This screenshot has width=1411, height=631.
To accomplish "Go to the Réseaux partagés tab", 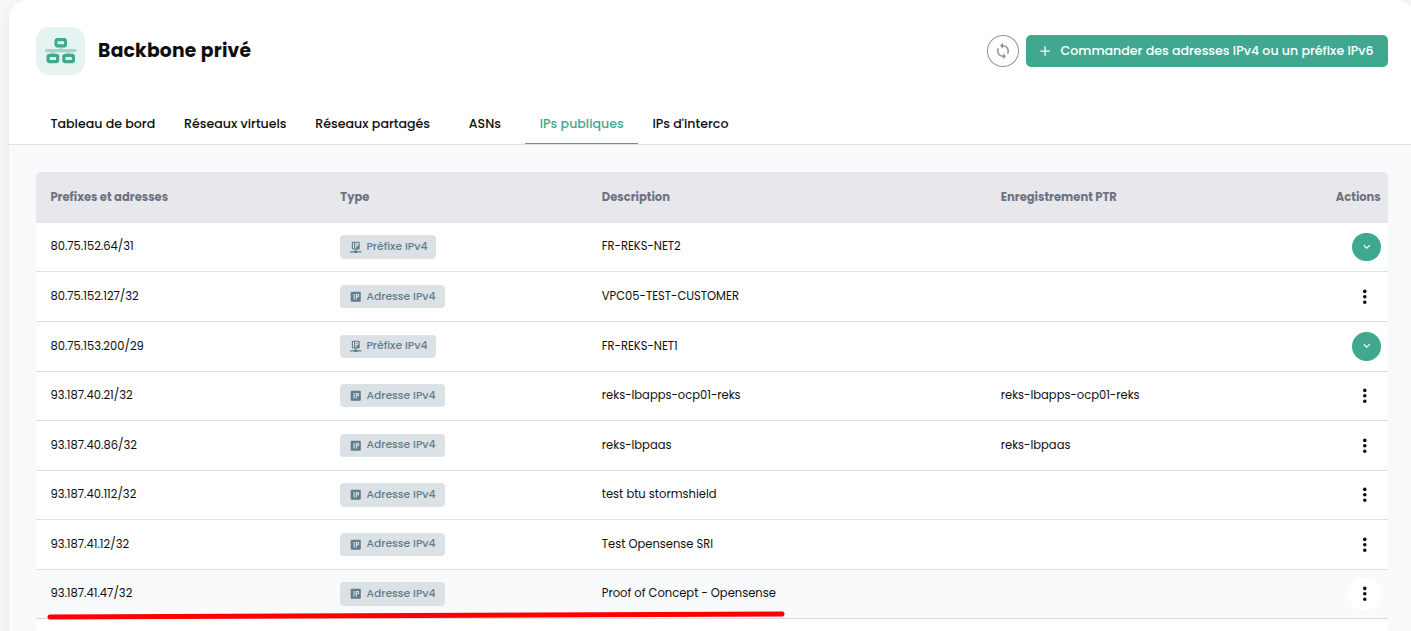I will pos(372,124).
